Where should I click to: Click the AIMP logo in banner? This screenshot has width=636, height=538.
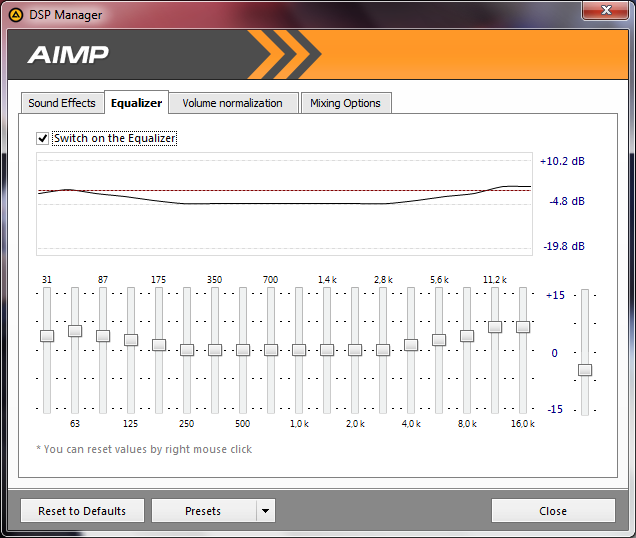click(68, 55)
